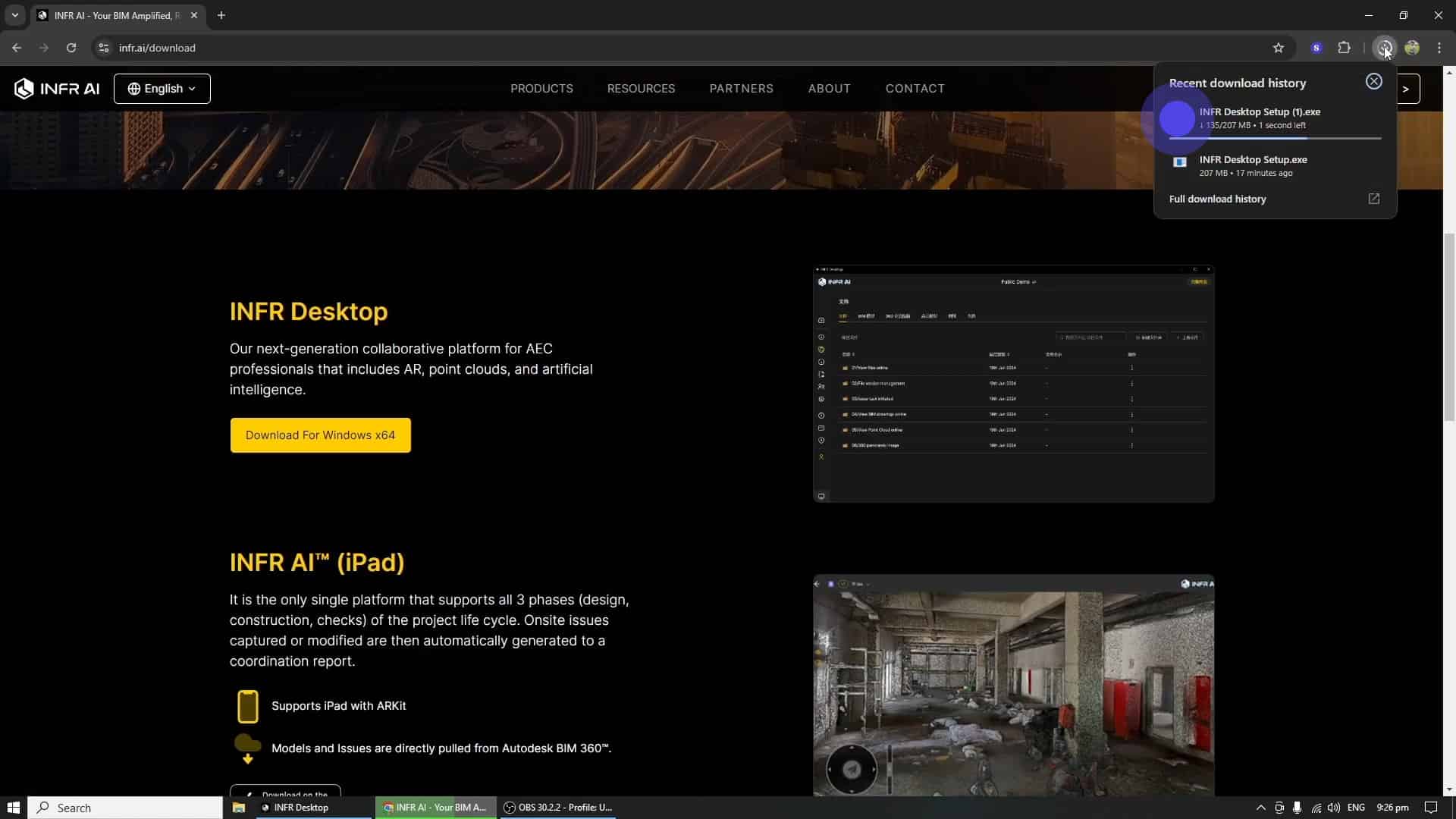Click the INFR AI (iPad) heading
The image size is (1456, 819).
(317, 563)
